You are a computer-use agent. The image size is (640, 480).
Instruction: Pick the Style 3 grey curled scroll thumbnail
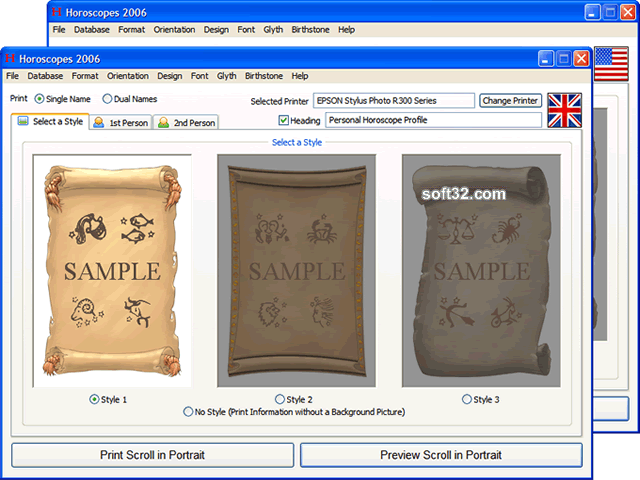coord(482,271)
